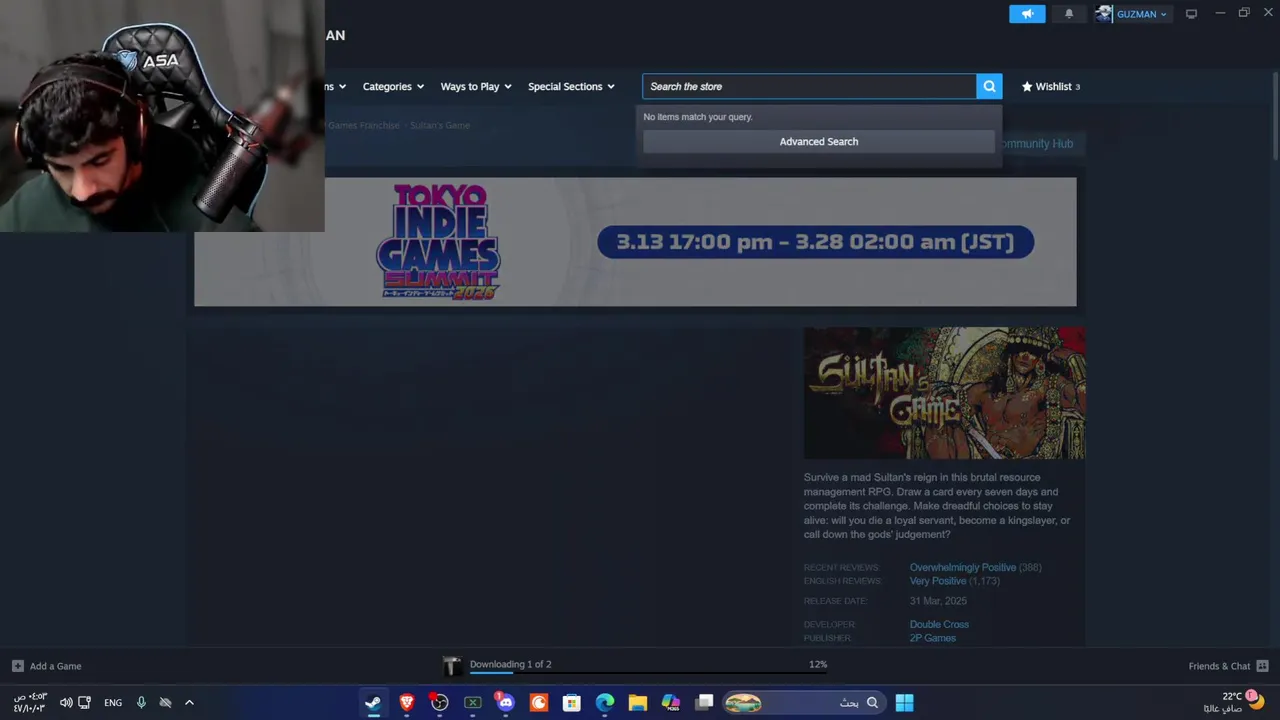Click the Big Picture mode monitor icon
Screen dimensions: 1280x720
pos(1191,14)
